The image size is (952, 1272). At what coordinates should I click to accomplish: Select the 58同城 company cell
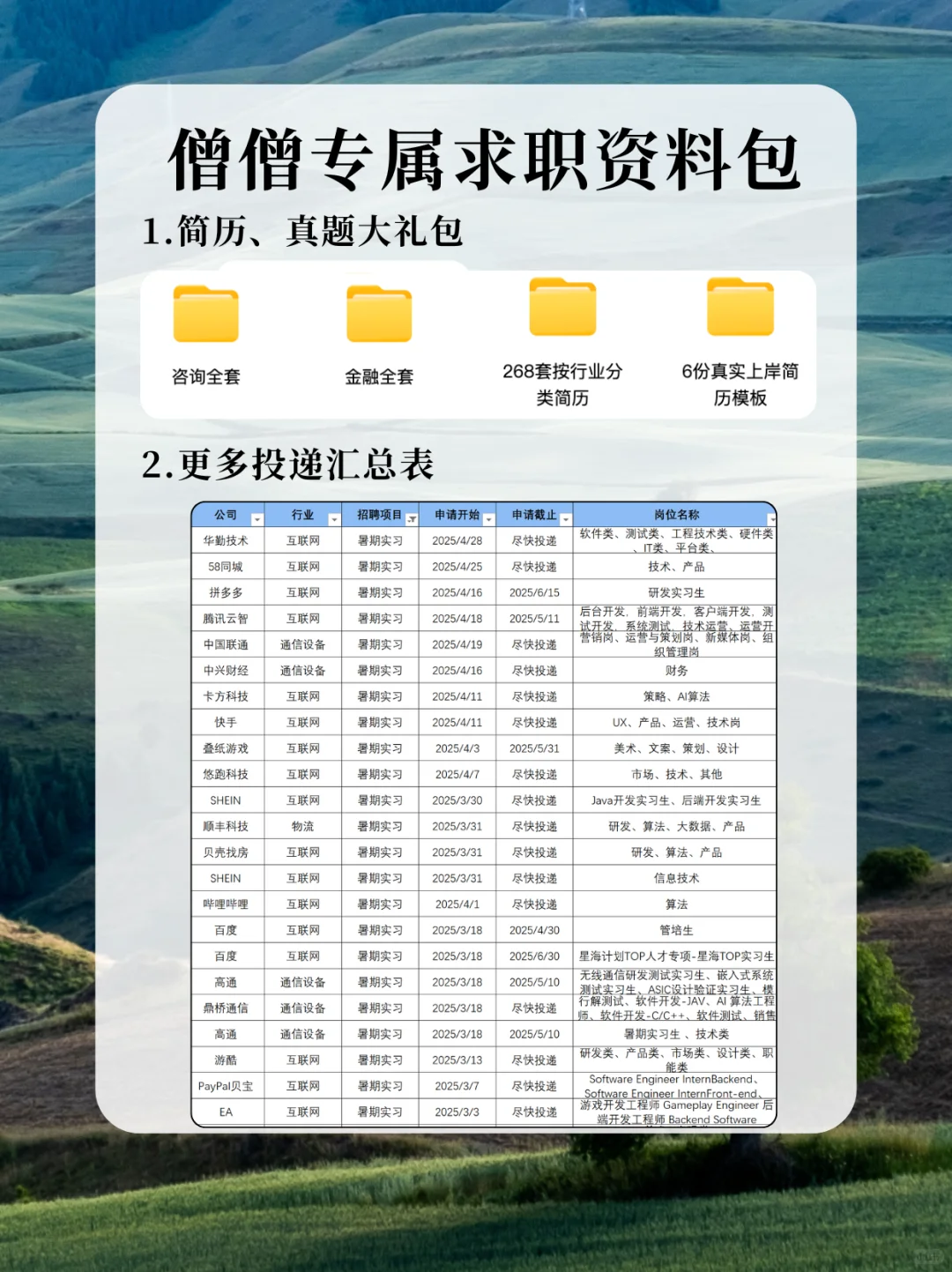pyautogui.click(x=227, y=567)
